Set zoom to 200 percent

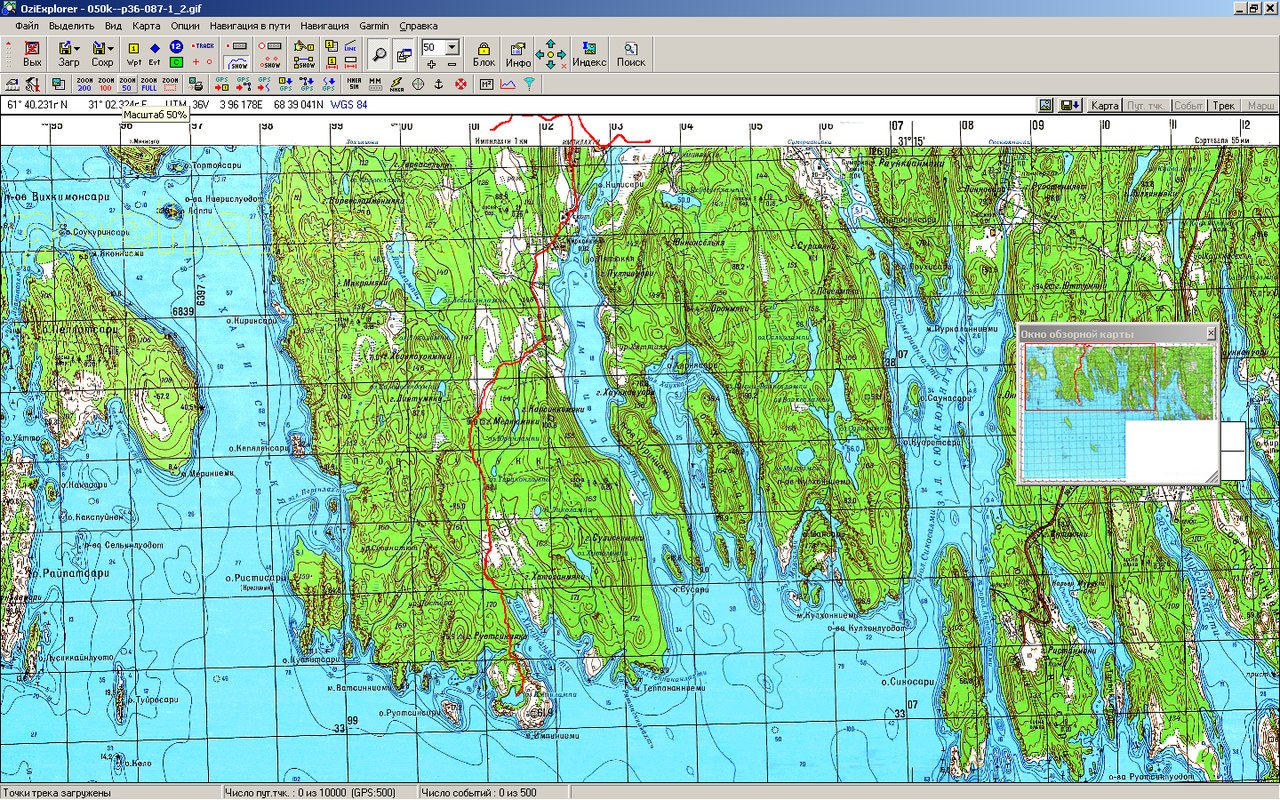click(84, 84)
